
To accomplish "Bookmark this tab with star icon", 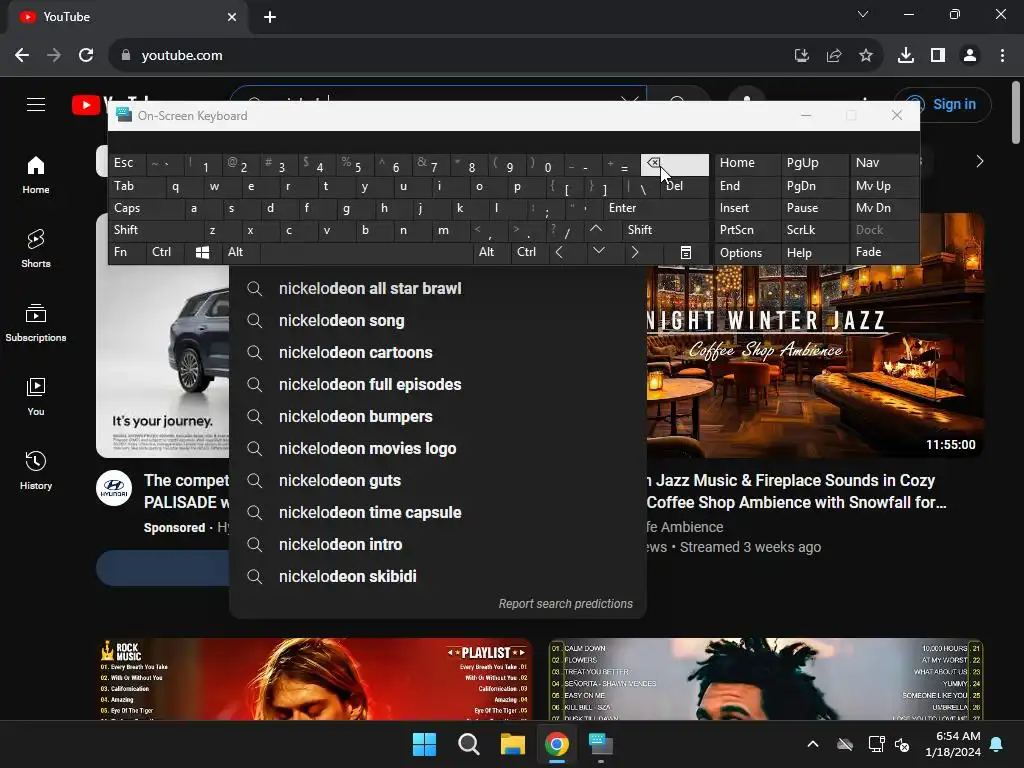I will [x=866, y=56].
